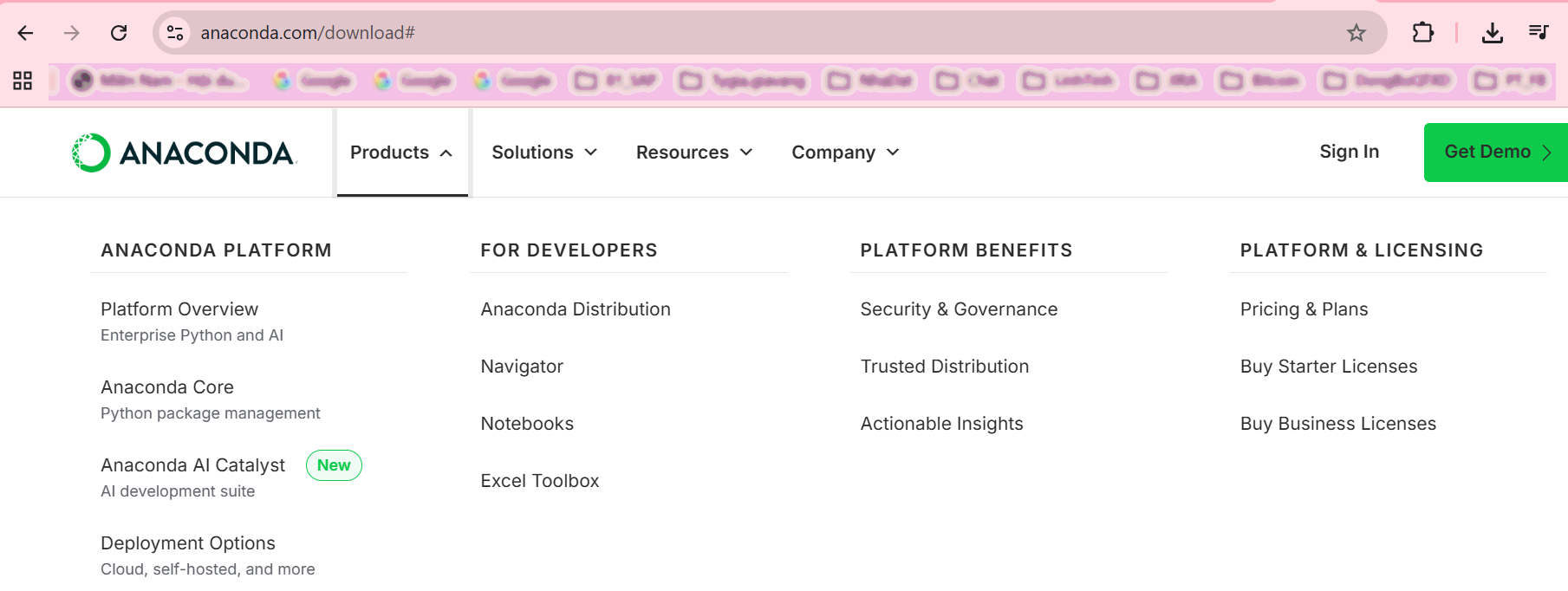The height and width of the screenshot is (591, 1568).
Task: Bookmark this page with the star icon
Action: point(1357,33)
